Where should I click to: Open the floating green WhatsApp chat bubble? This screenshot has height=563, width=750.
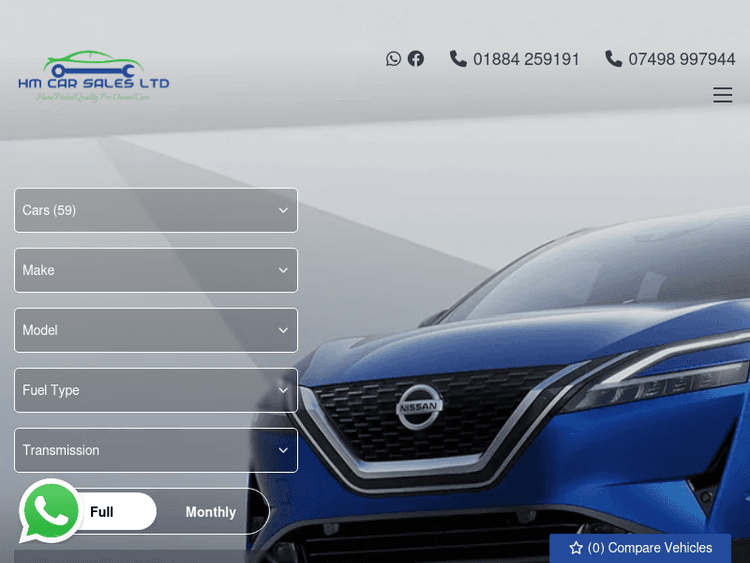(49, 511)
